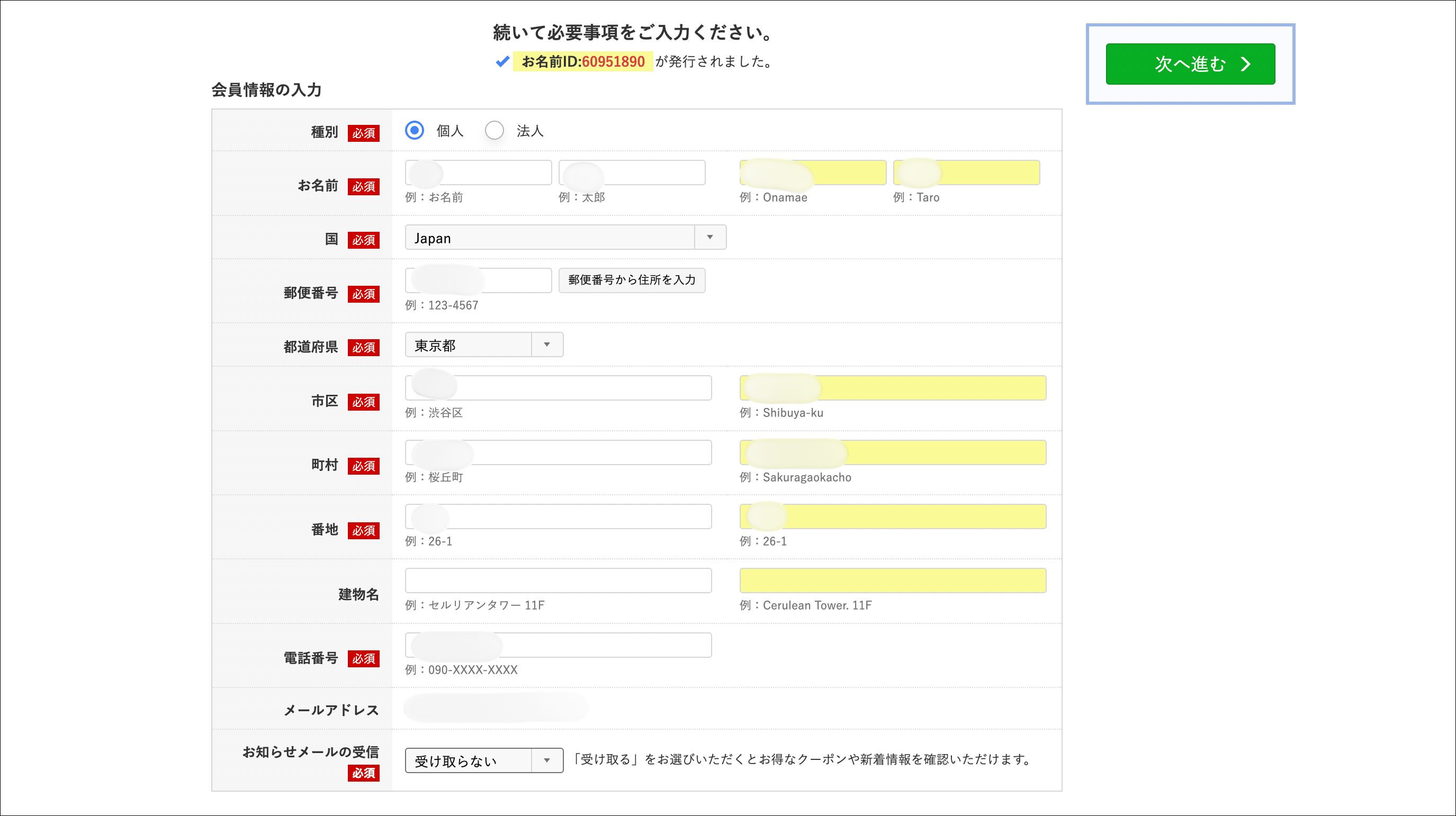Viewport: 1456px width, 816px height.
Task: Click the postal code input field
Action: (478, 280)
